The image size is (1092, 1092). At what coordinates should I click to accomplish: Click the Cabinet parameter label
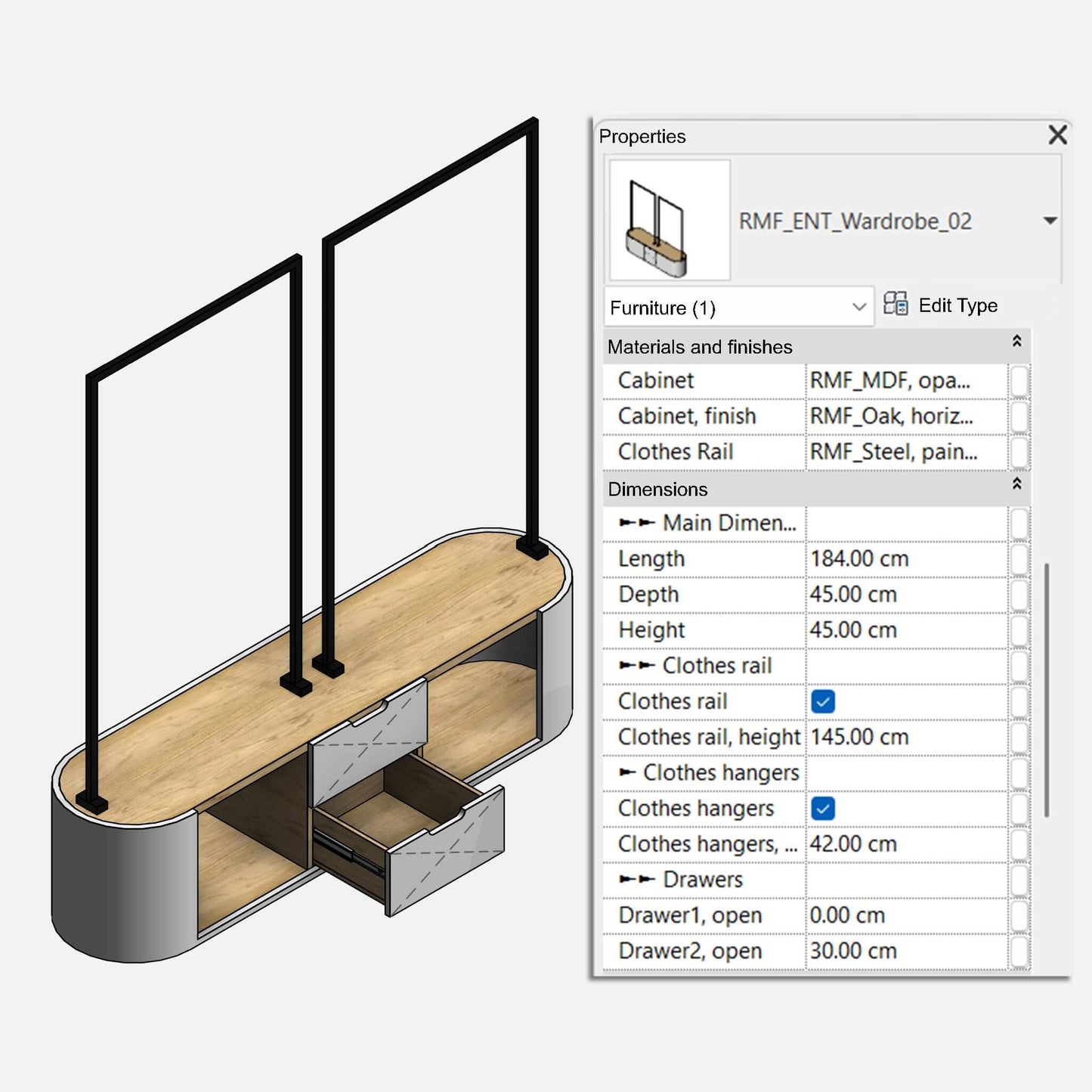(656, 380)
